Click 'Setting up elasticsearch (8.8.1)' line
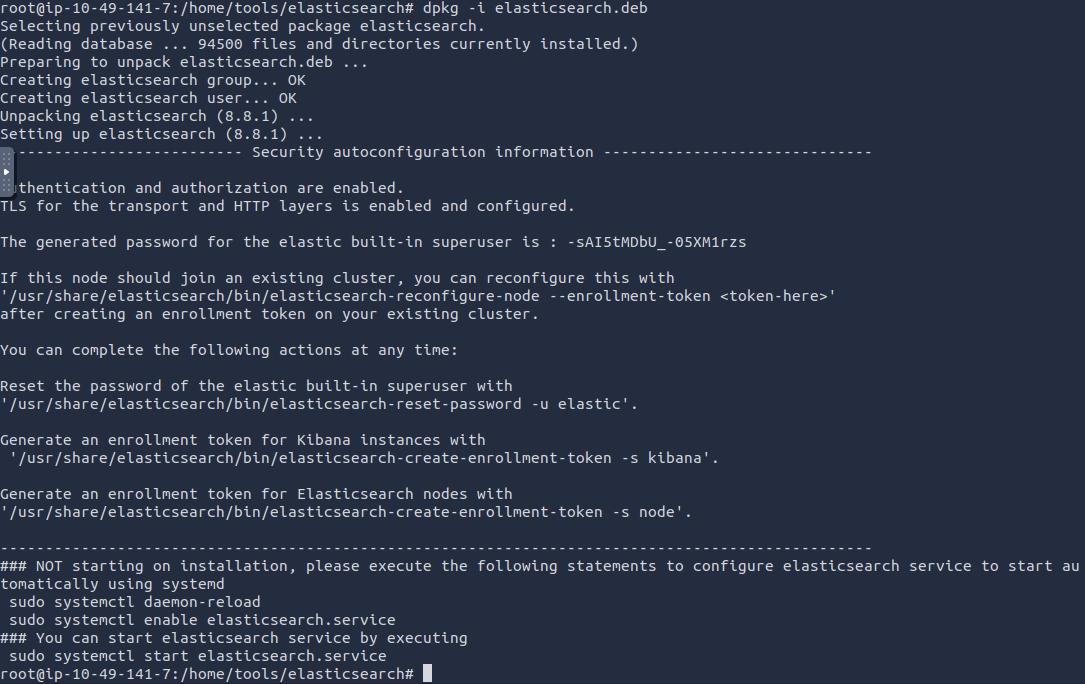 tap(161, 134)
